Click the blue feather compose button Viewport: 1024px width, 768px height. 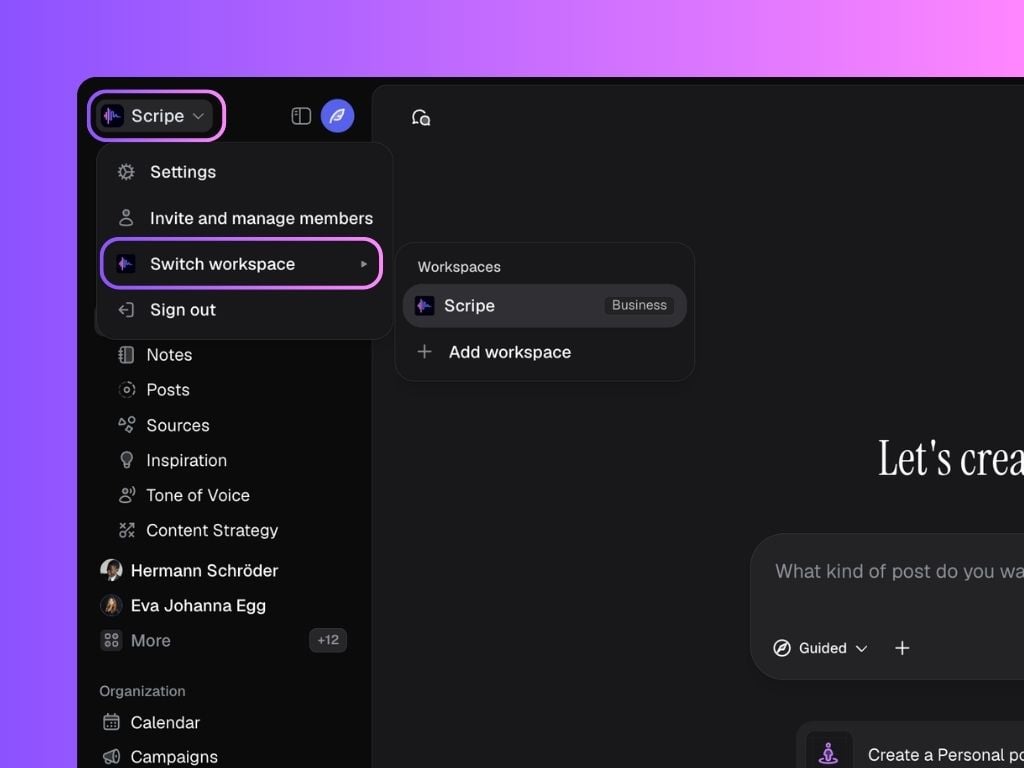coord(338,116)
